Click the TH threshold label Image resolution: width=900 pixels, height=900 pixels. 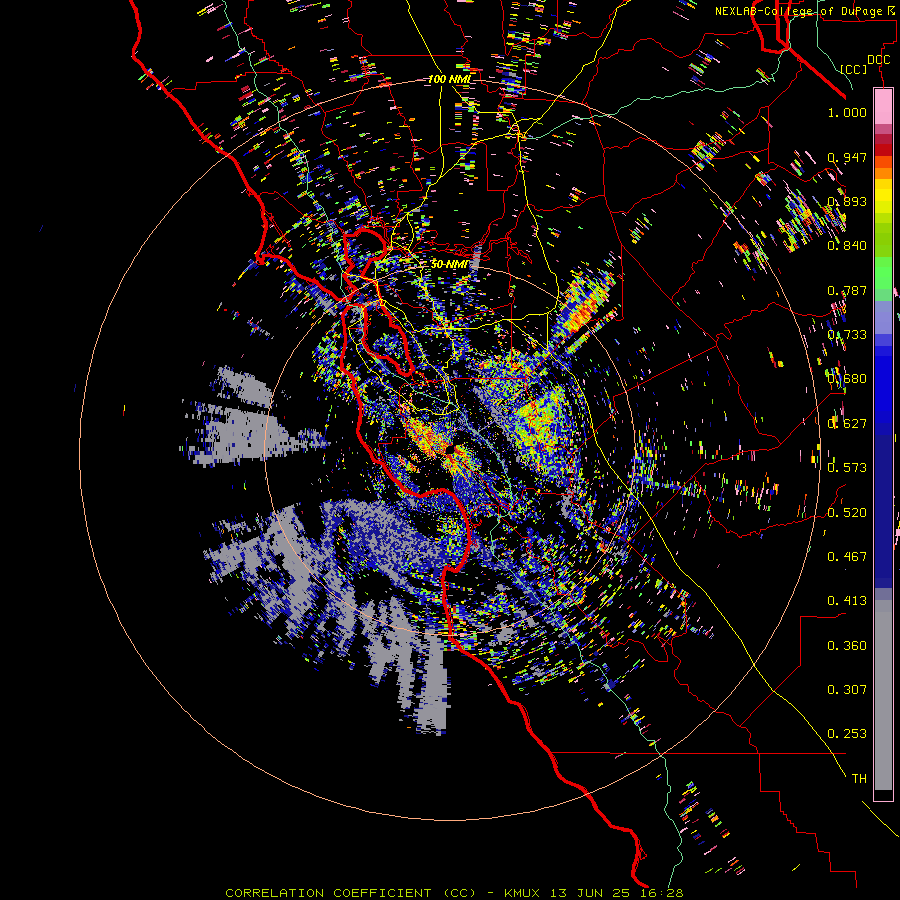(859, 778)
